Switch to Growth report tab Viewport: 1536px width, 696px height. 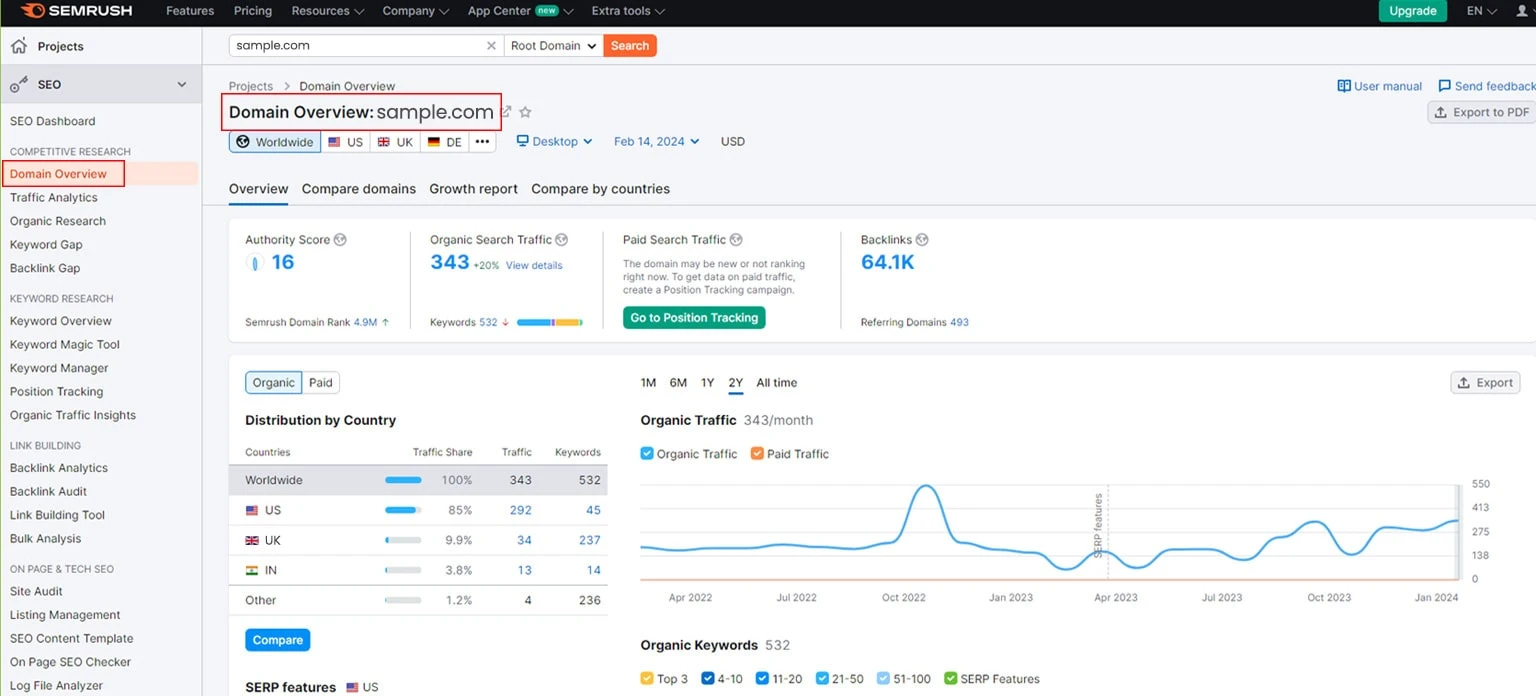pos(474,189)
